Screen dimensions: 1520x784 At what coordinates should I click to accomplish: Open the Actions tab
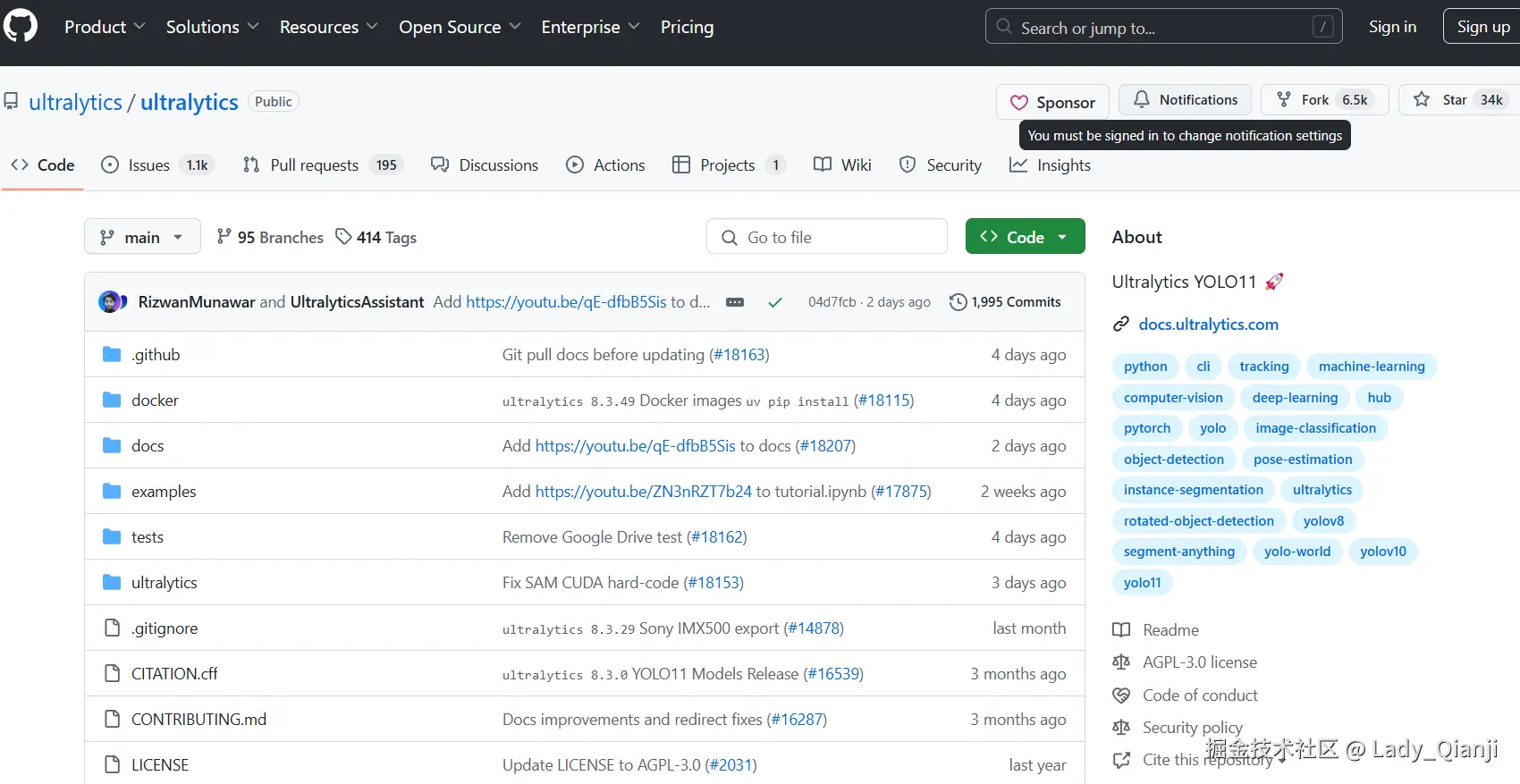tap(605, 165)
